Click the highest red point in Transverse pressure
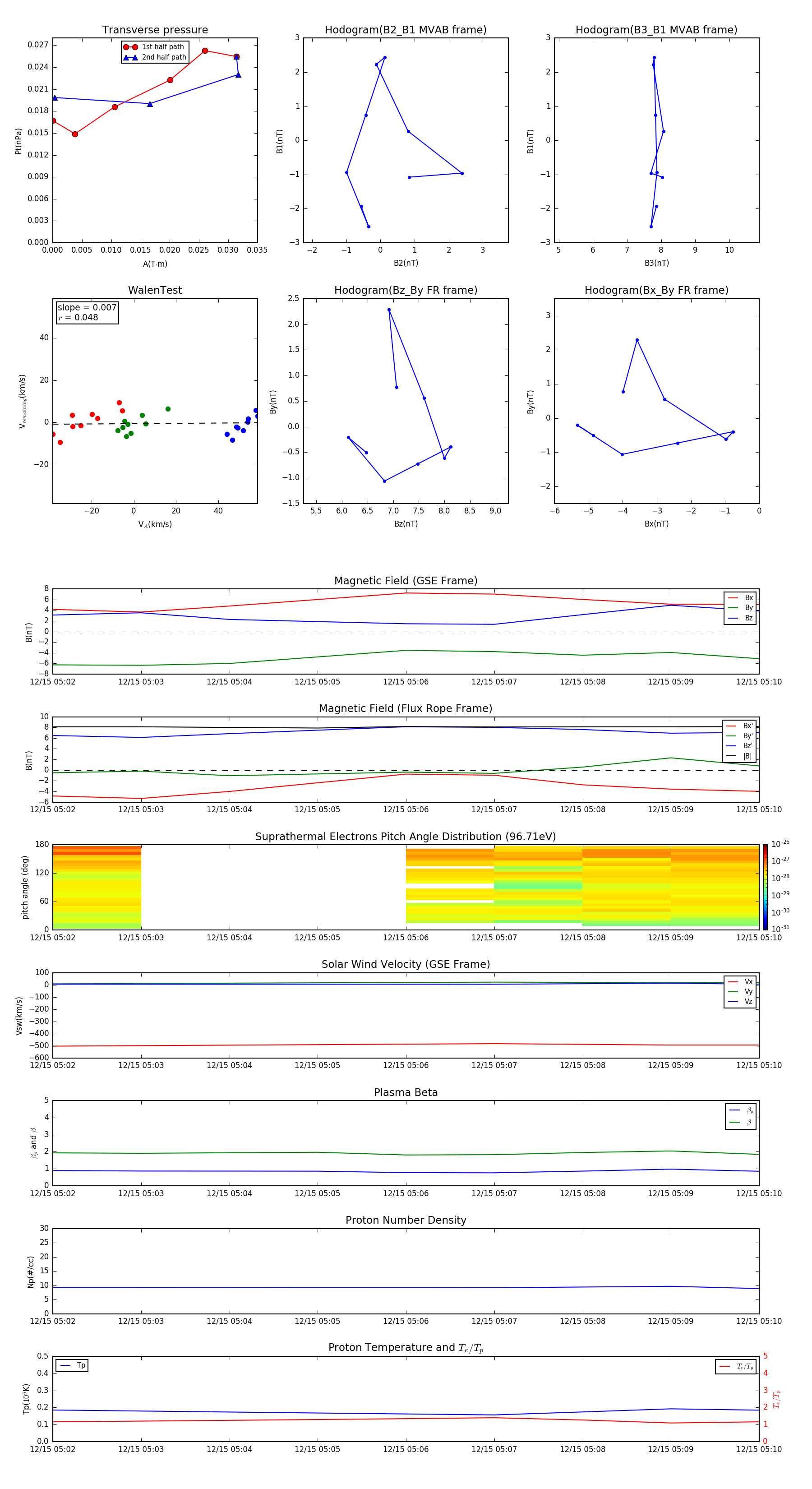The width and height of the screenshot is (812, 1489). [205, 51]
